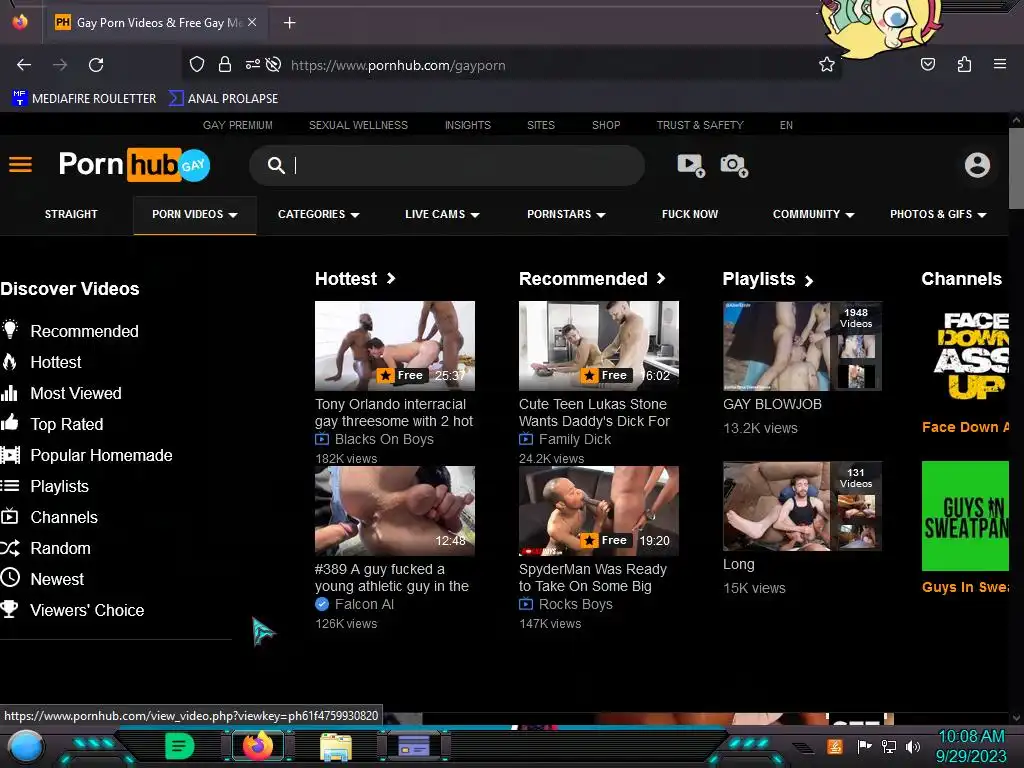Open the SHOP top link

(x=606, y=125)
